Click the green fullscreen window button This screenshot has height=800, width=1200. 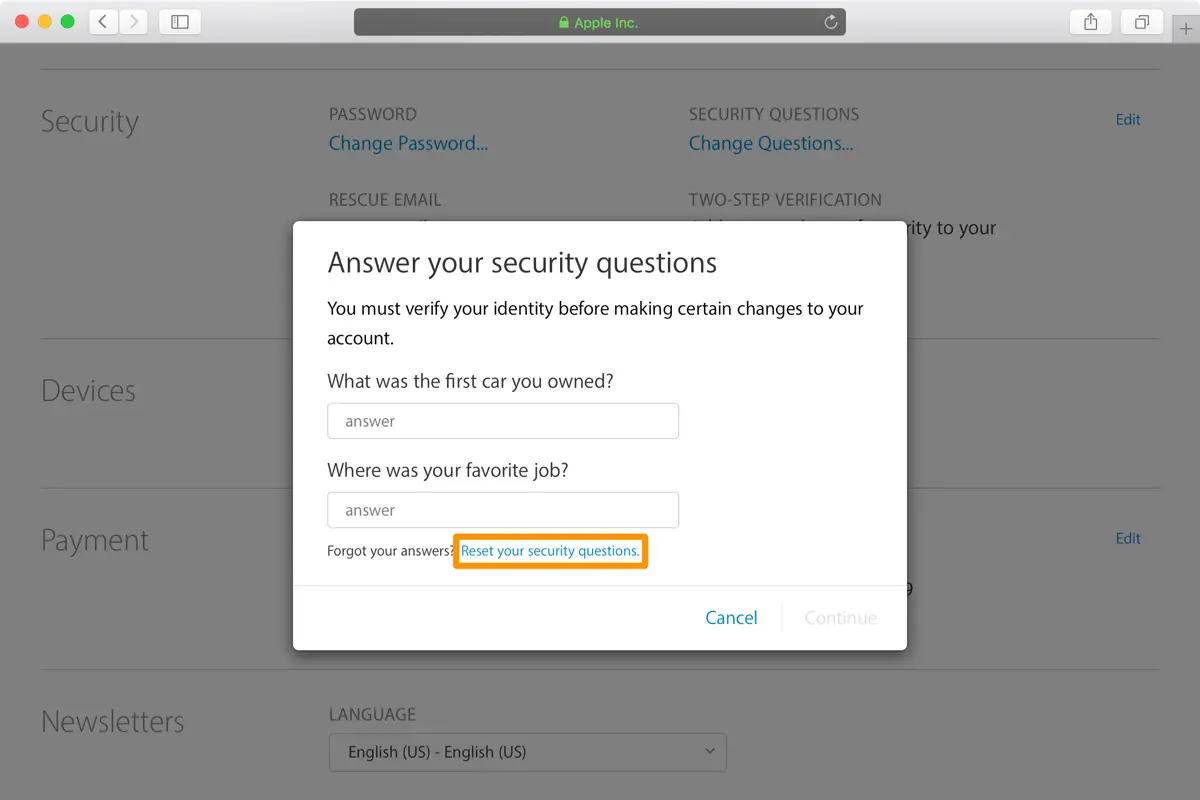click(68, 22)
